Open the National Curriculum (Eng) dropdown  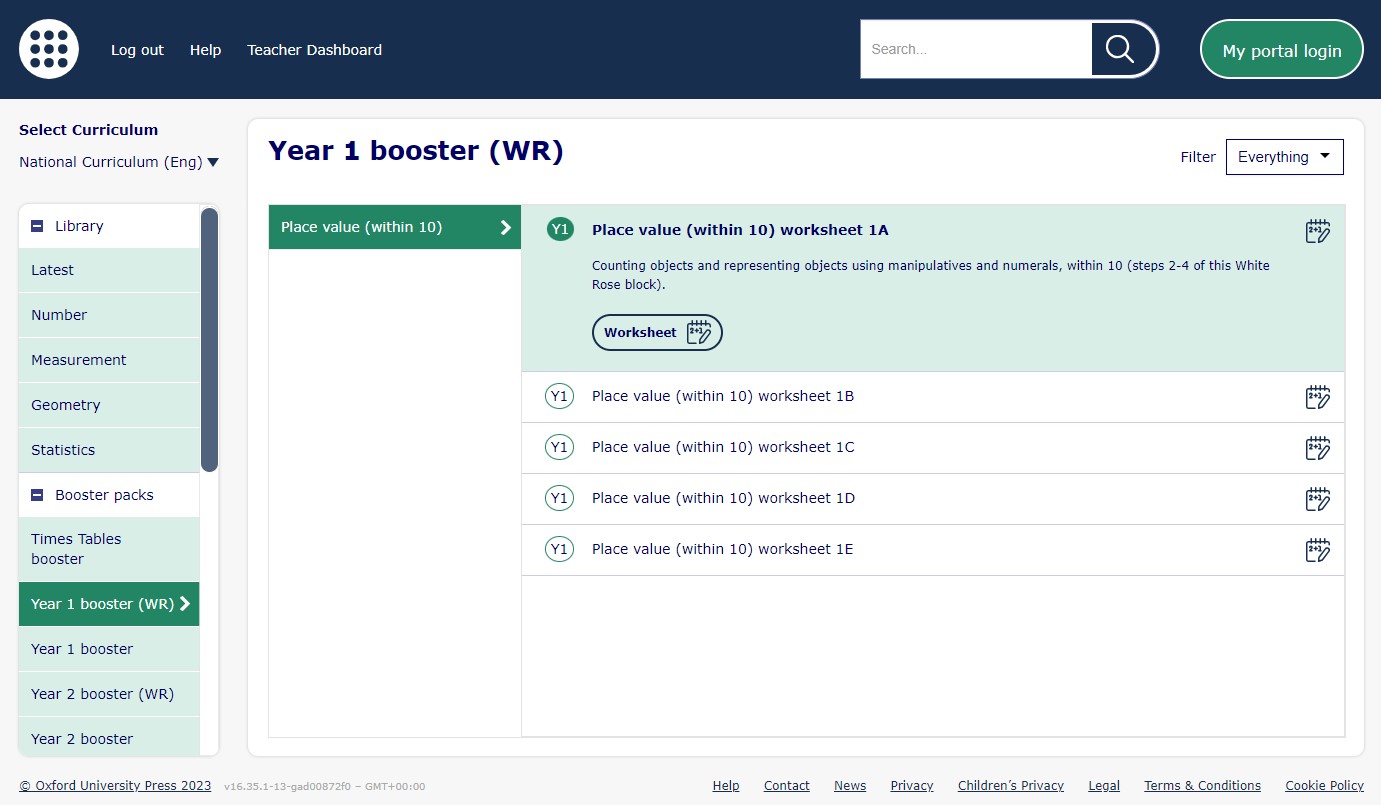(x=119, y=162)
